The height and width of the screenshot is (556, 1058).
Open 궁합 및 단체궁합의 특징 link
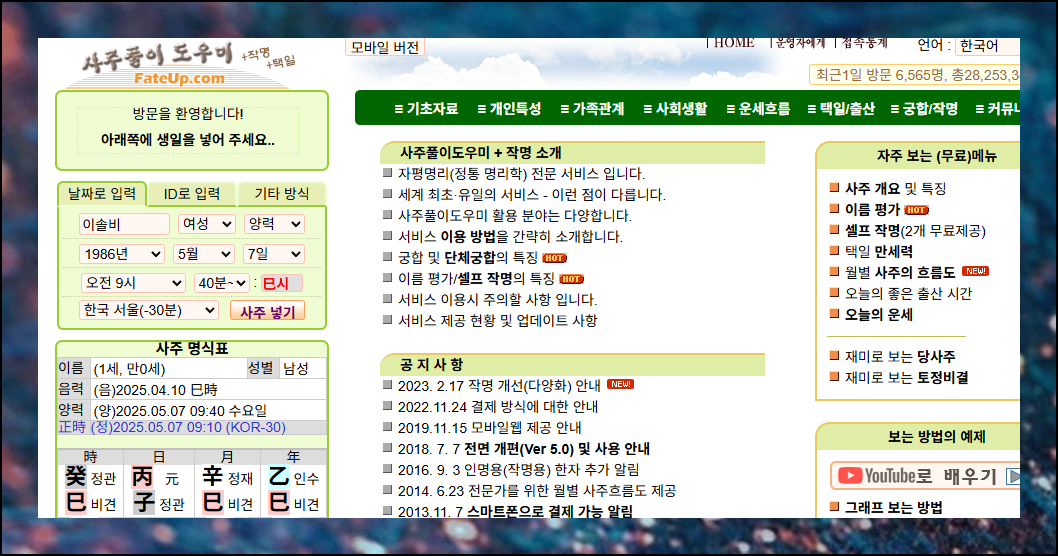tap(468, 258)
